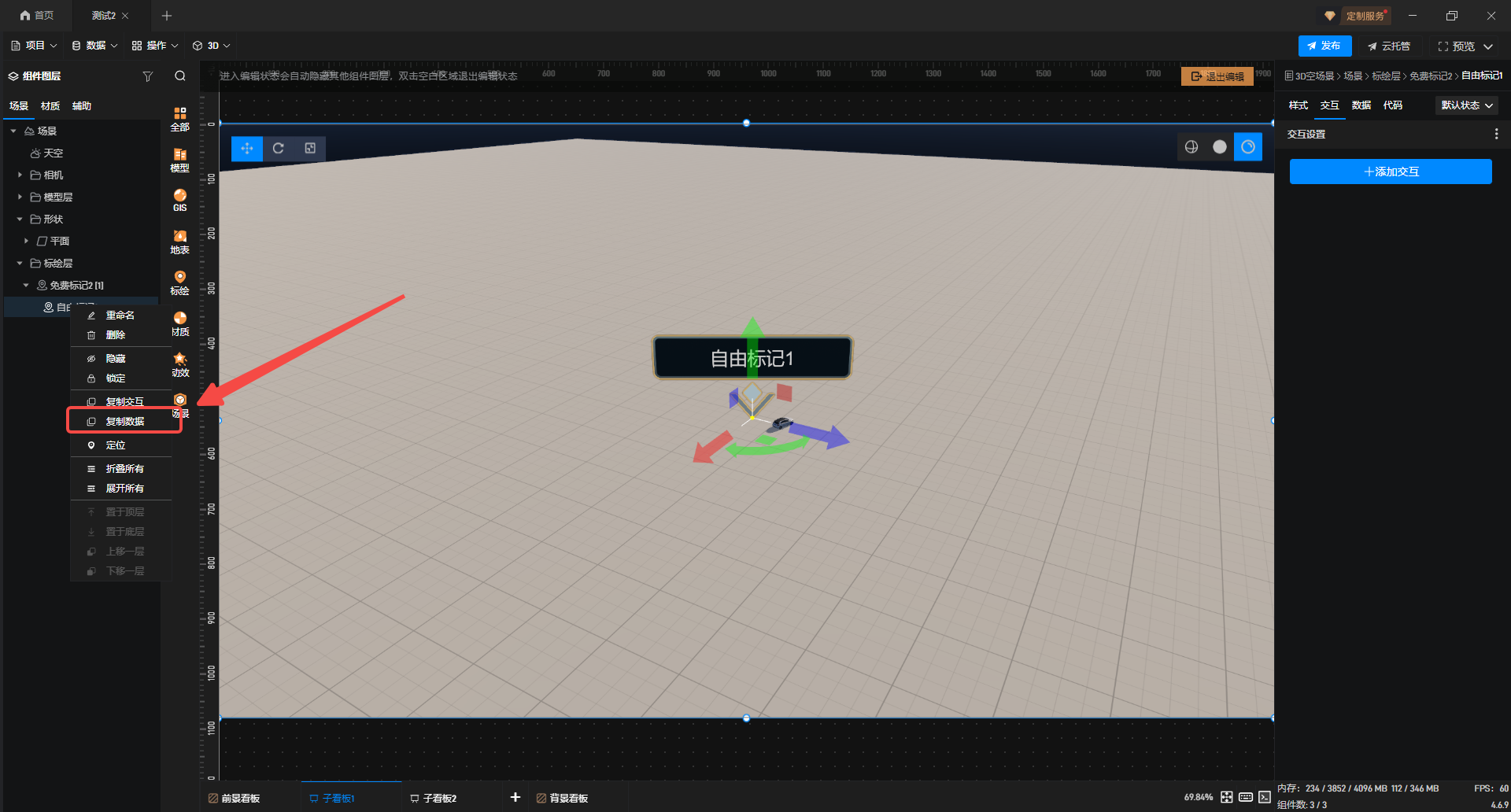Toggle the wireframe globe view mode

pos(1191,147)
